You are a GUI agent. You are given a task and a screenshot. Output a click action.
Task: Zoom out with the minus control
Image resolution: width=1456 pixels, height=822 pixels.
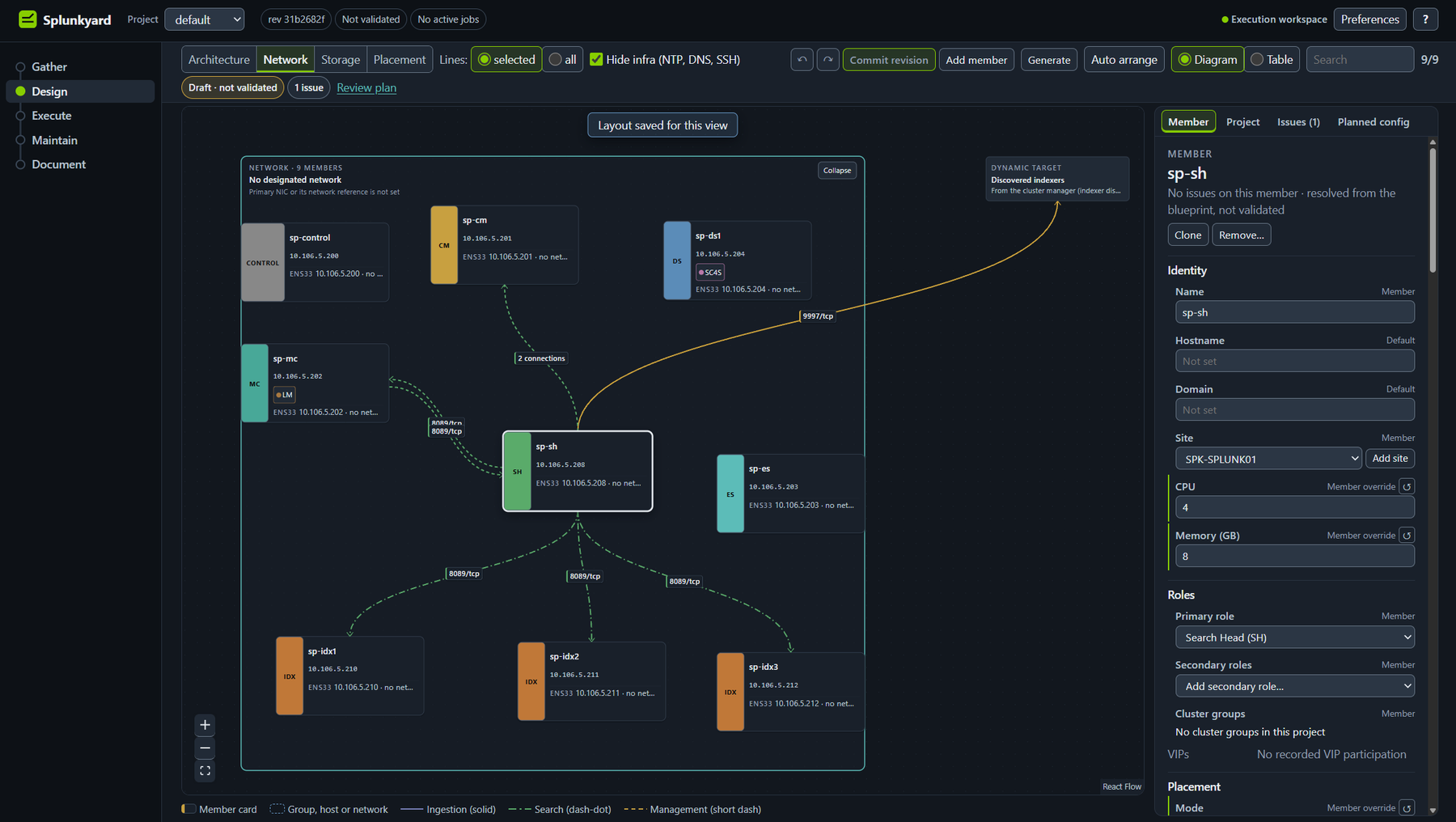coord(205,748)
